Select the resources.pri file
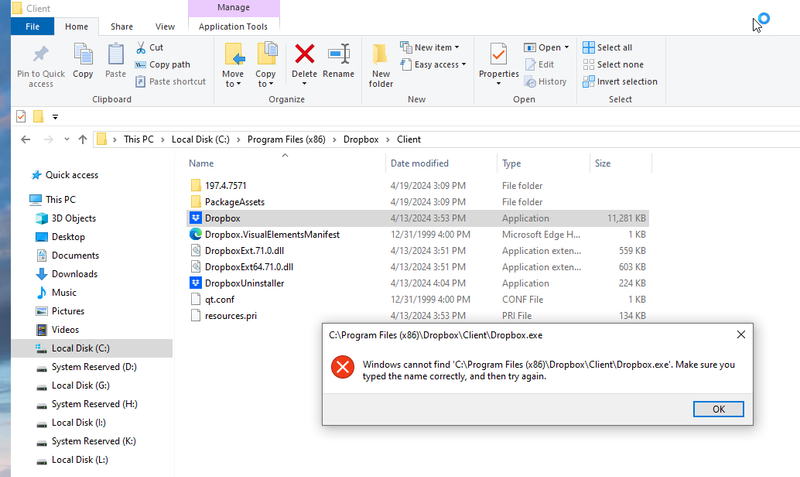Image resolution: width=800 pixels, height=477 pixels. pos(231,316)
